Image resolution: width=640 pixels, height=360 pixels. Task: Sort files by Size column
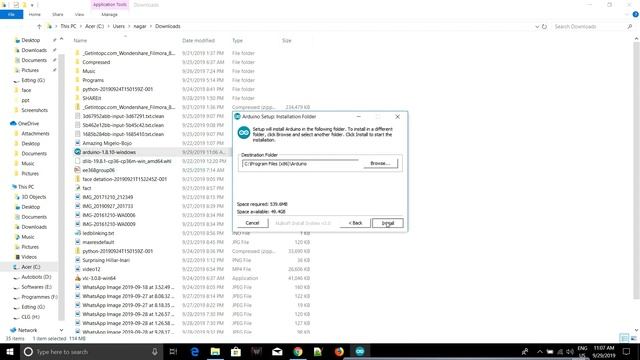coord(287,40)
